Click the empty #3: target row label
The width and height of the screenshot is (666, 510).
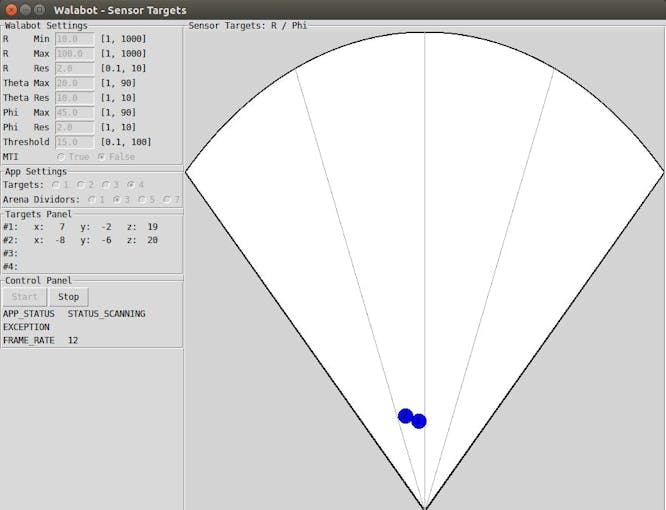(x=10, y=253)
